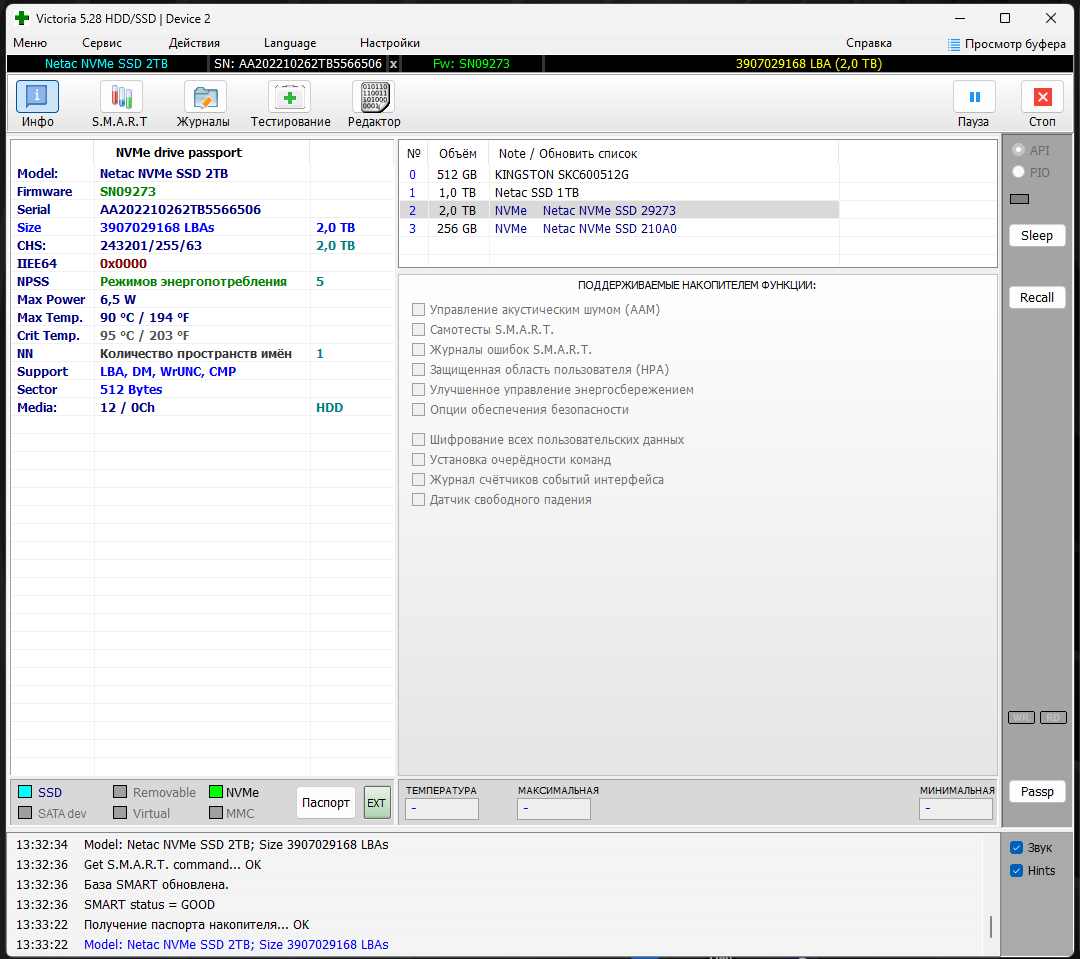The height and width of the screenshot is (959, 1080).
Task: Click the Max Power 6,5 W value
Action: tap(118, 300)
